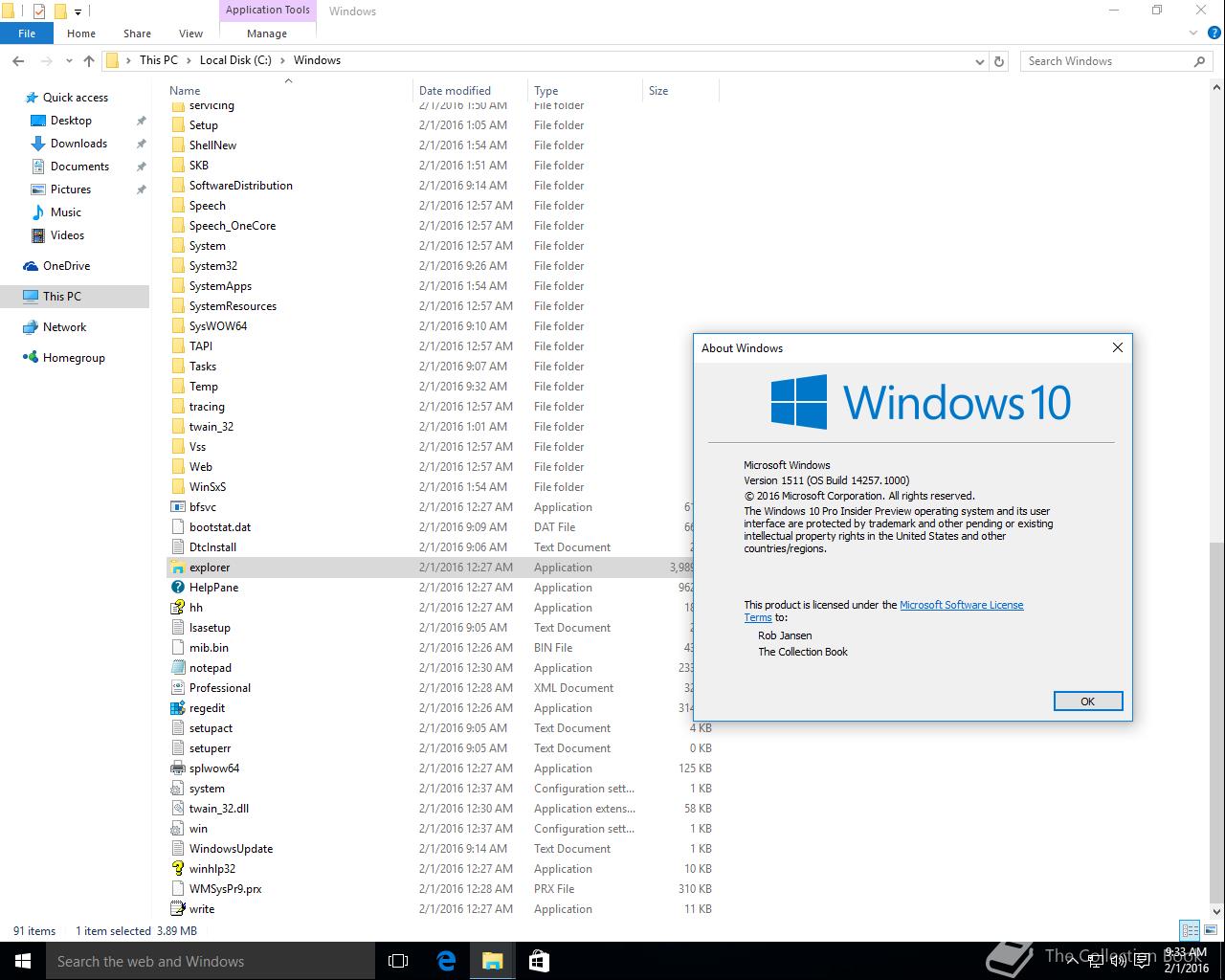Switch to details view button
Screen dimensions: 1225x980
coord(1190,930)
